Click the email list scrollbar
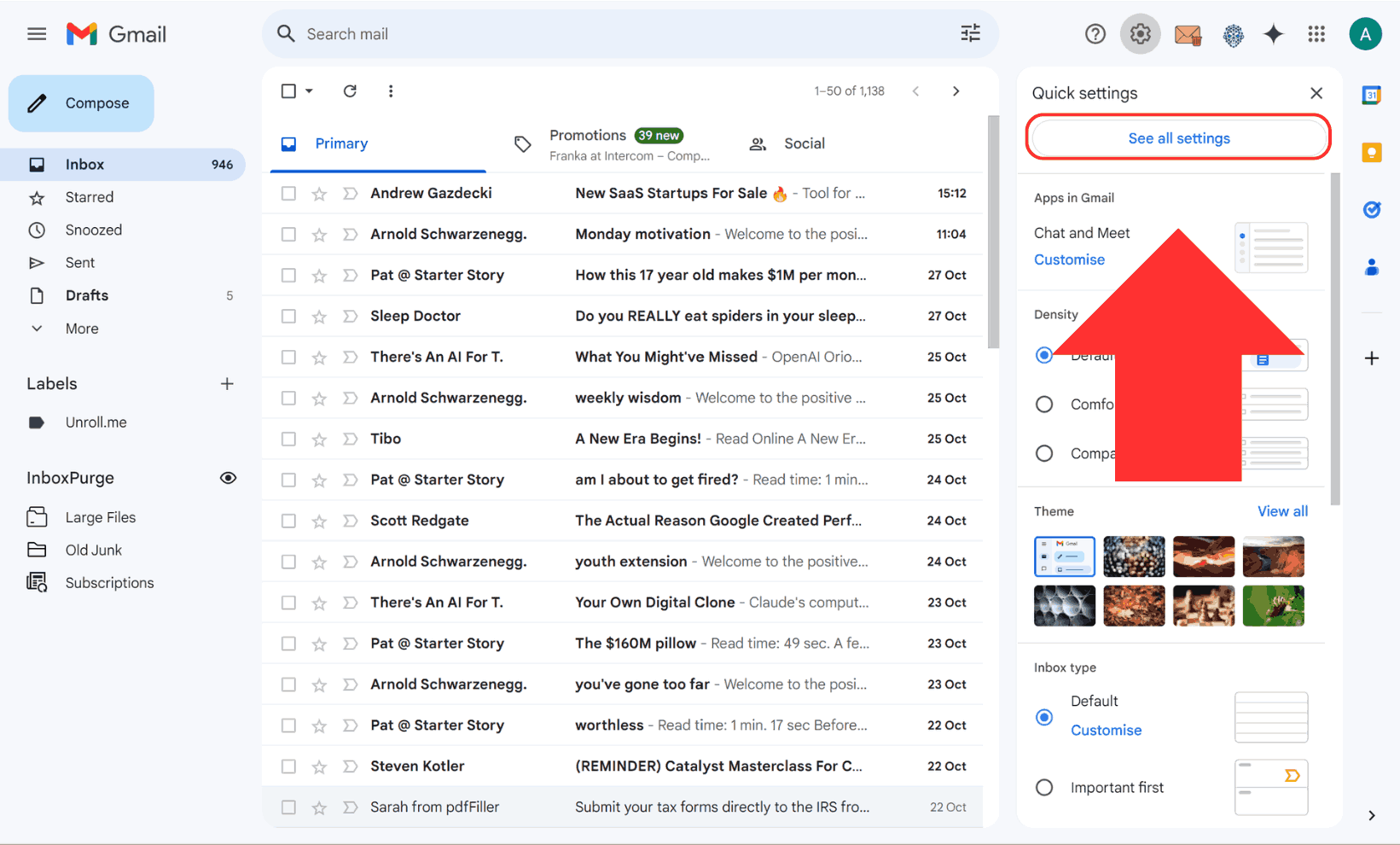 point(993,232)
